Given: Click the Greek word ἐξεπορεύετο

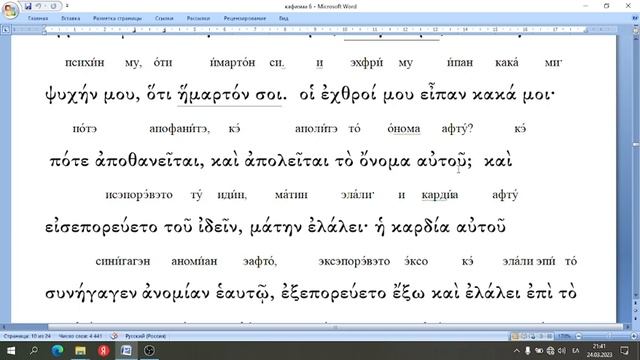Looking at the screenshot, I should pyautogui.click(x=333, y=293).
